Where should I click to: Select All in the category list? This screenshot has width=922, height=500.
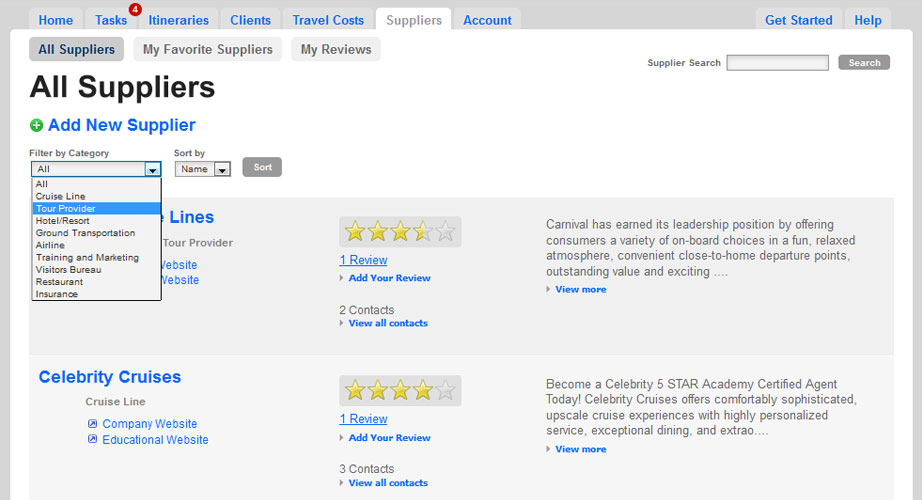96,184
